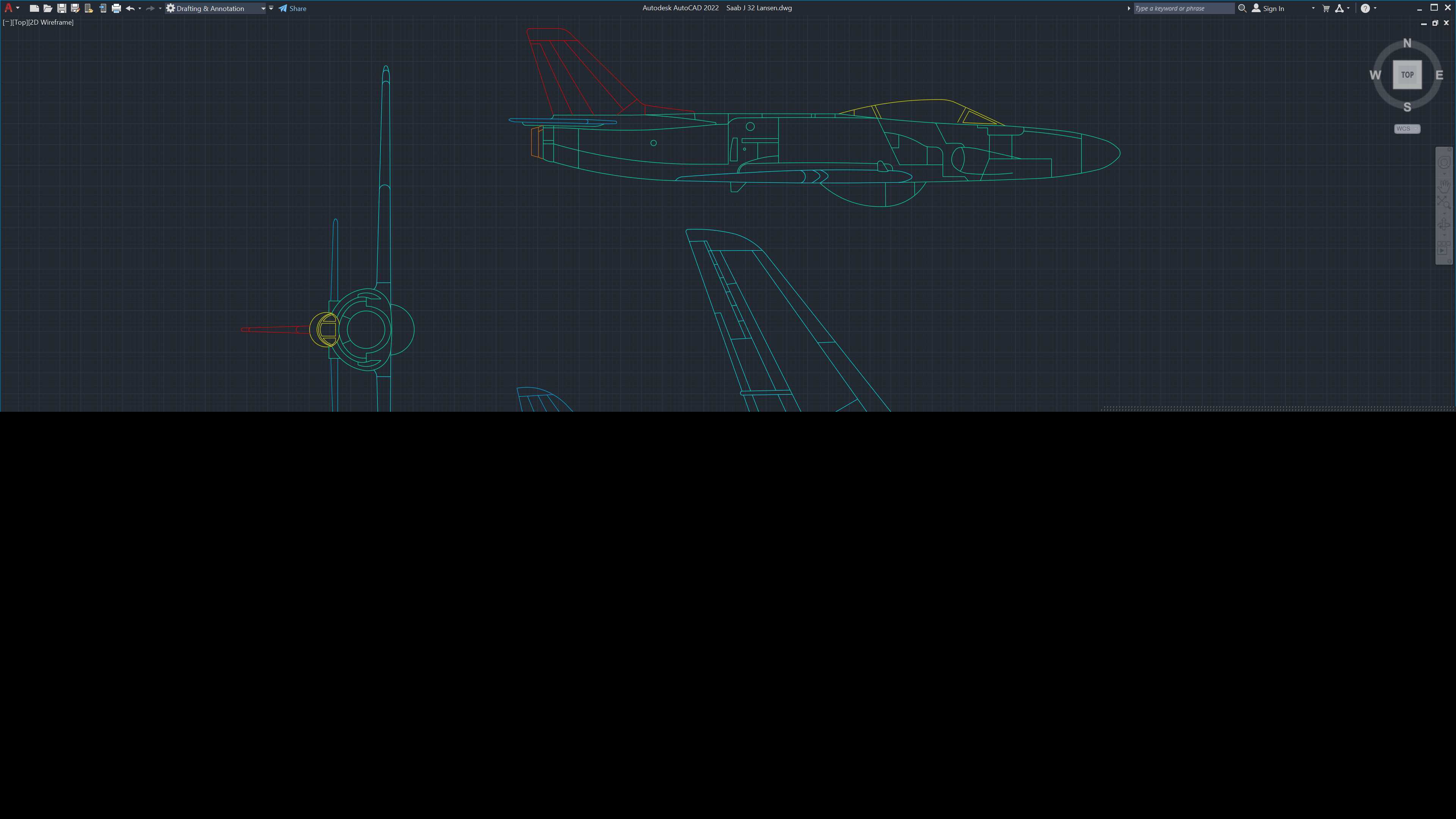This screenshot has height=819, width=1456.
Task: Click the S compass direction on ViewCube
Action: click(1407, 107)
